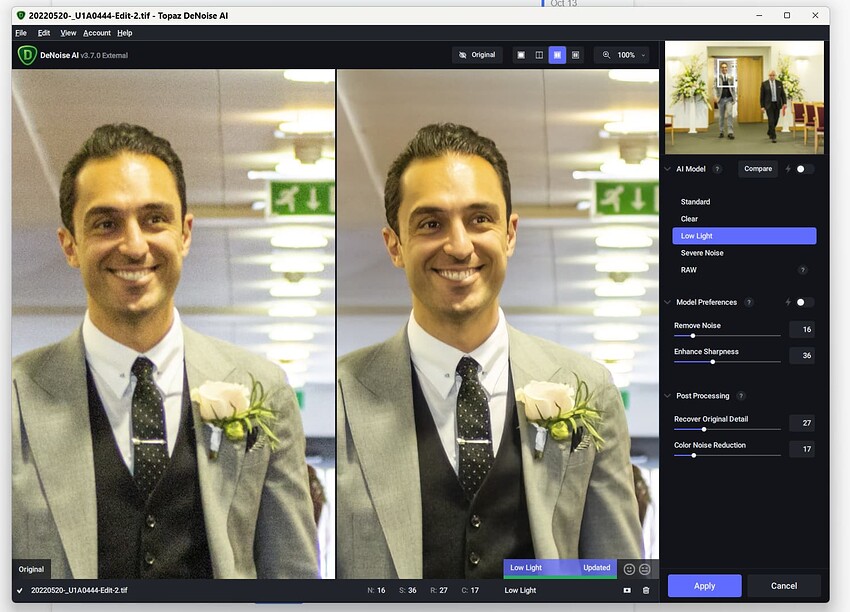
Task: Click the Apply button
Action: [705, 586]
